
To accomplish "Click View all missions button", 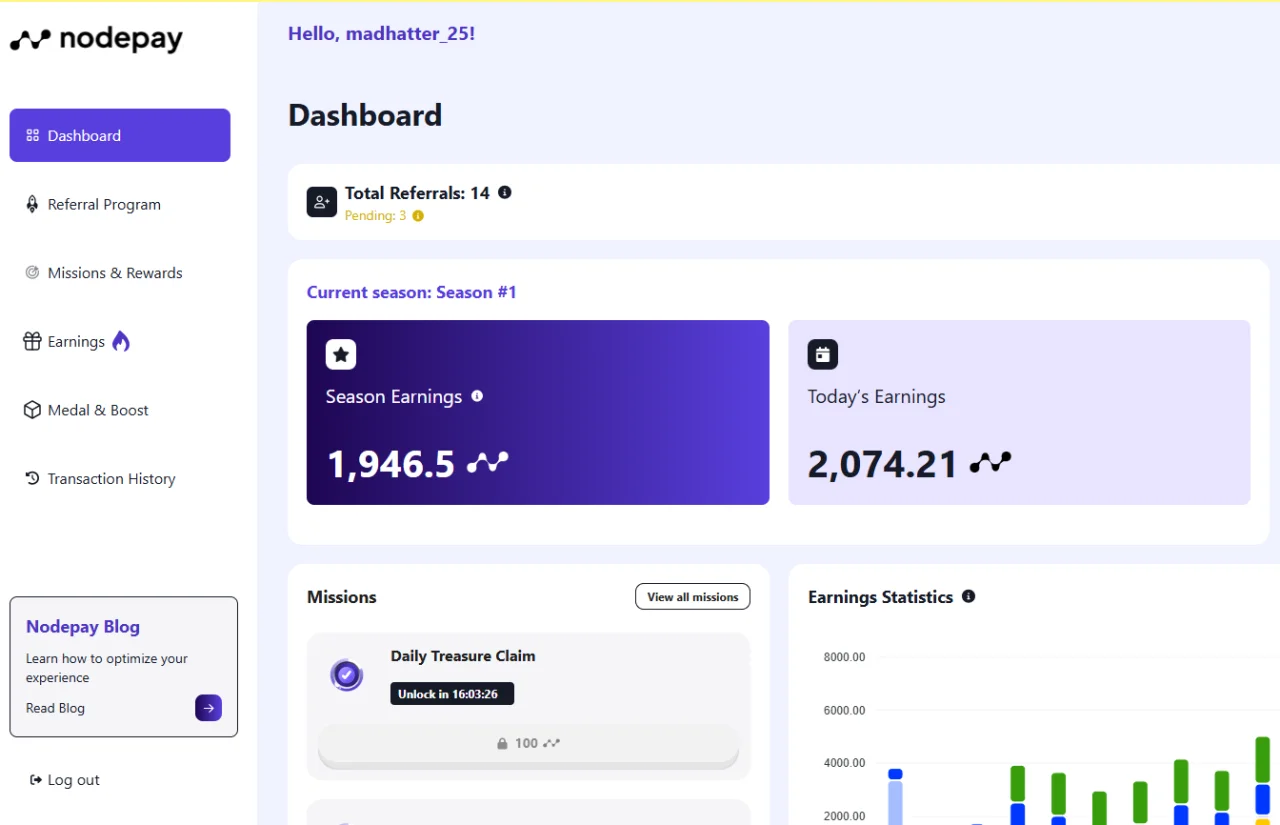I will pos(693,597).
